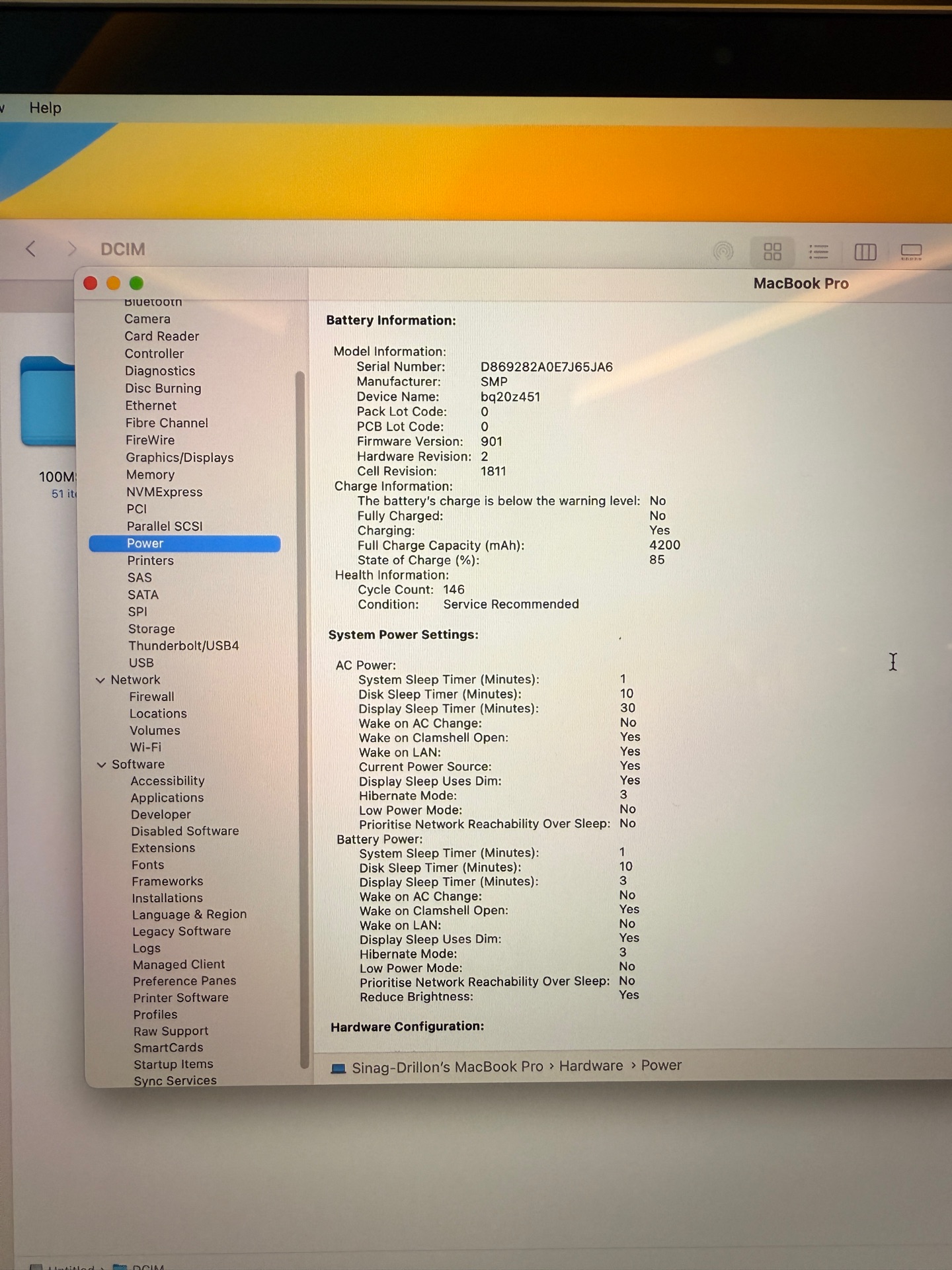952x1270 pixels.
Task: Select Installations under Software
Action: 167,898
